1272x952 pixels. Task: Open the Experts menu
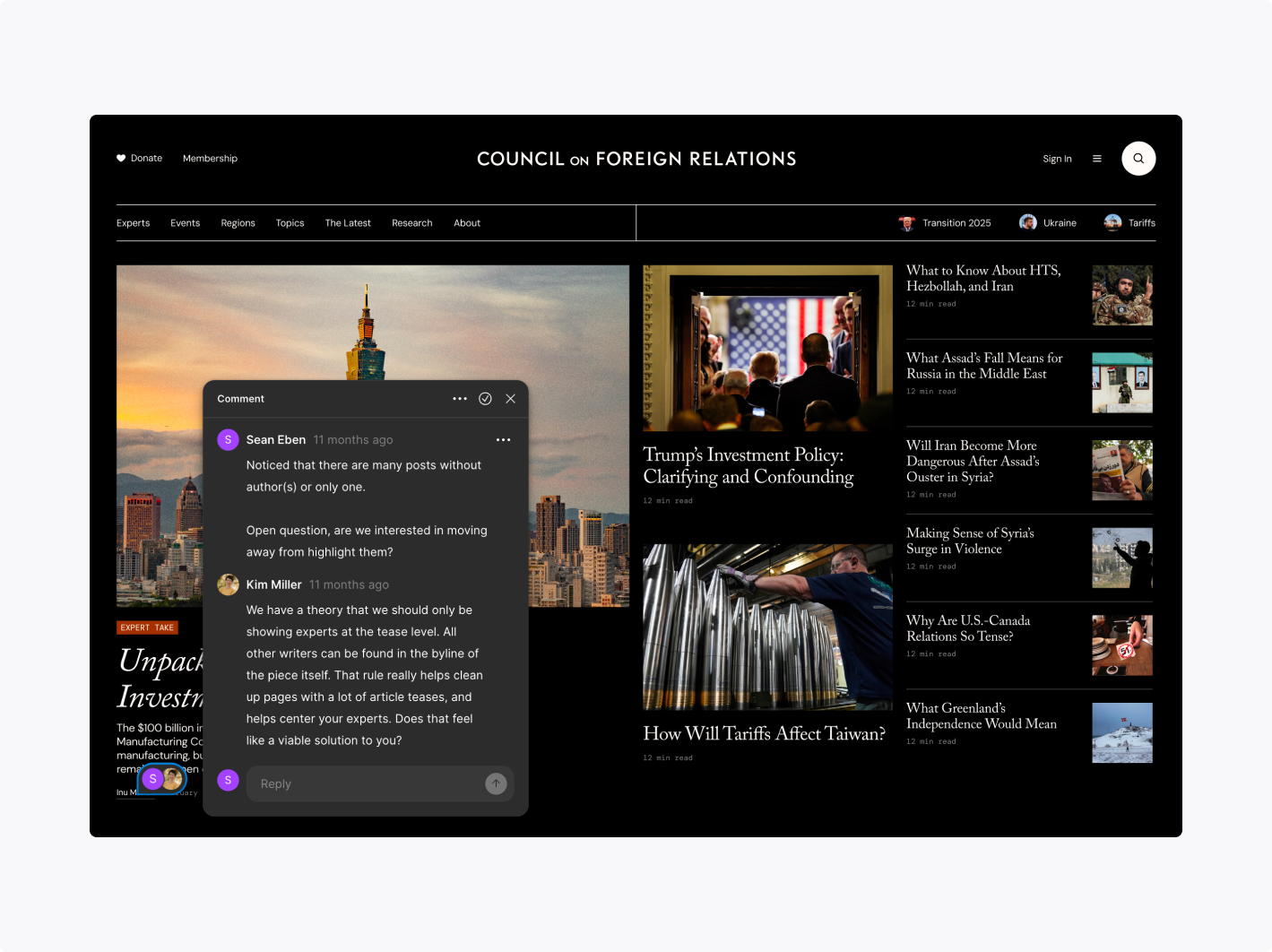pyautogui.click(x=133, y=223)
